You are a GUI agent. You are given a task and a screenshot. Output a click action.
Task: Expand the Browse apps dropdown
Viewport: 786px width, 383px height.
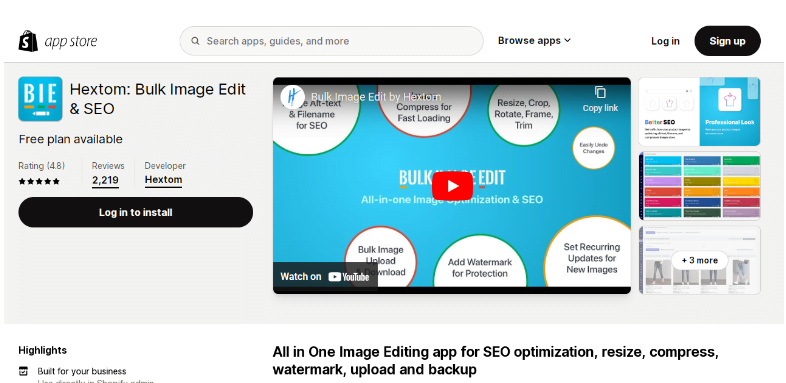pos(534,41)
